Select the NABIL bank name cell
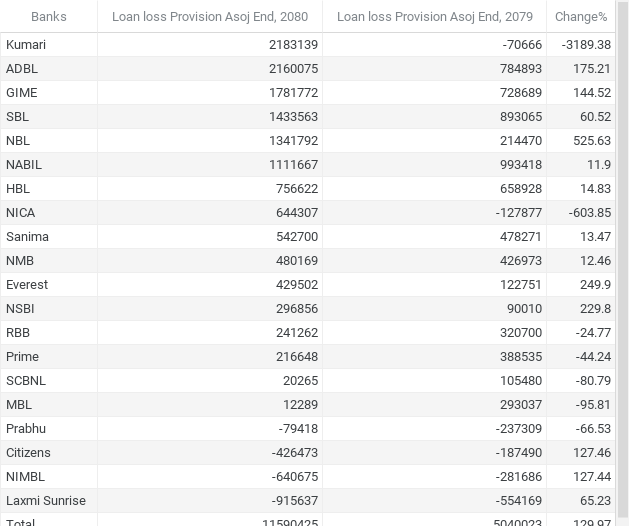 [x=24, y=165]
